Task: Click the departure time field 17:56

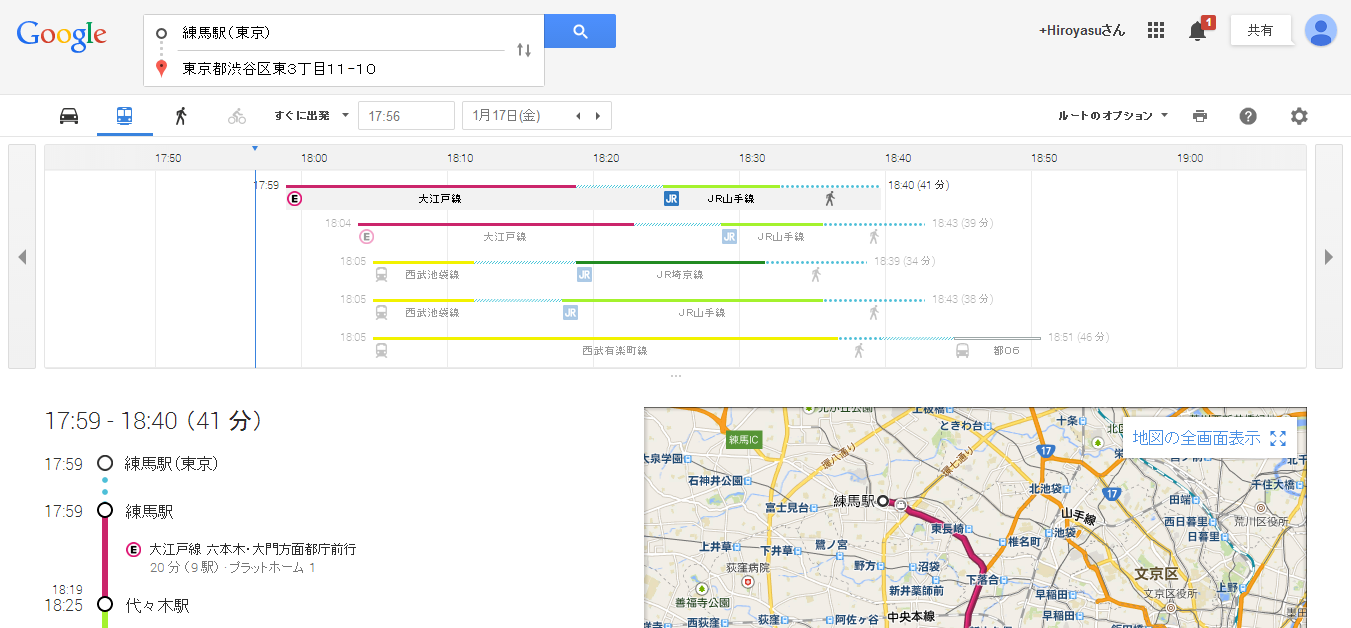Action: click(406, 116)
